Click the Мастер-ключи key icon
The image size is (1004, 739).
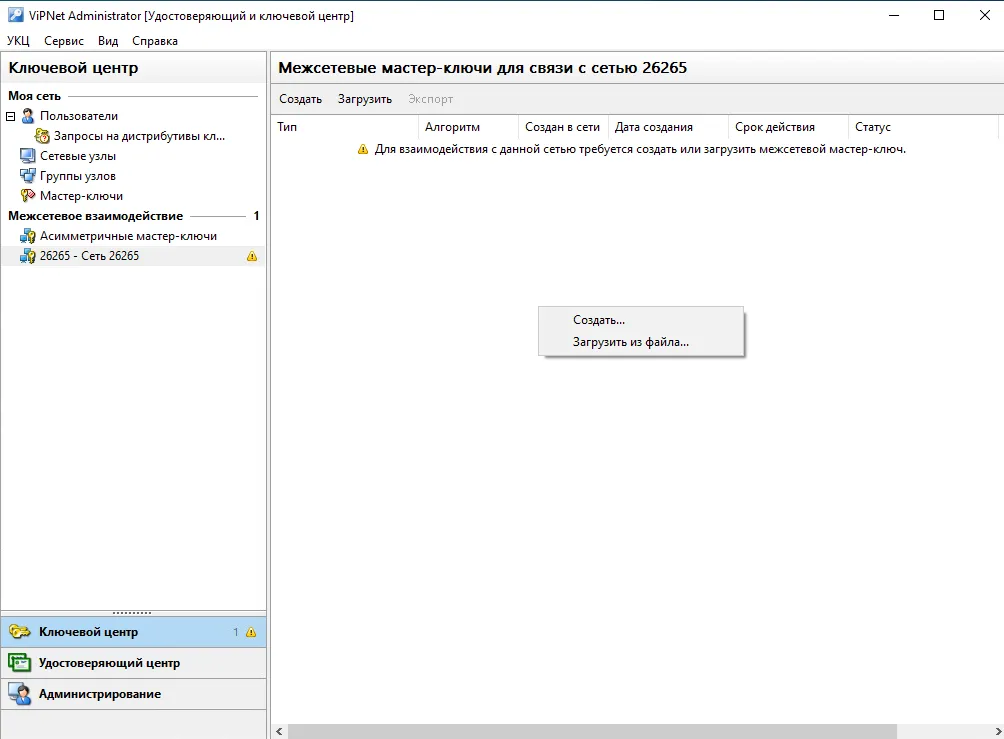pyautogui.click(x=28, y=195)
